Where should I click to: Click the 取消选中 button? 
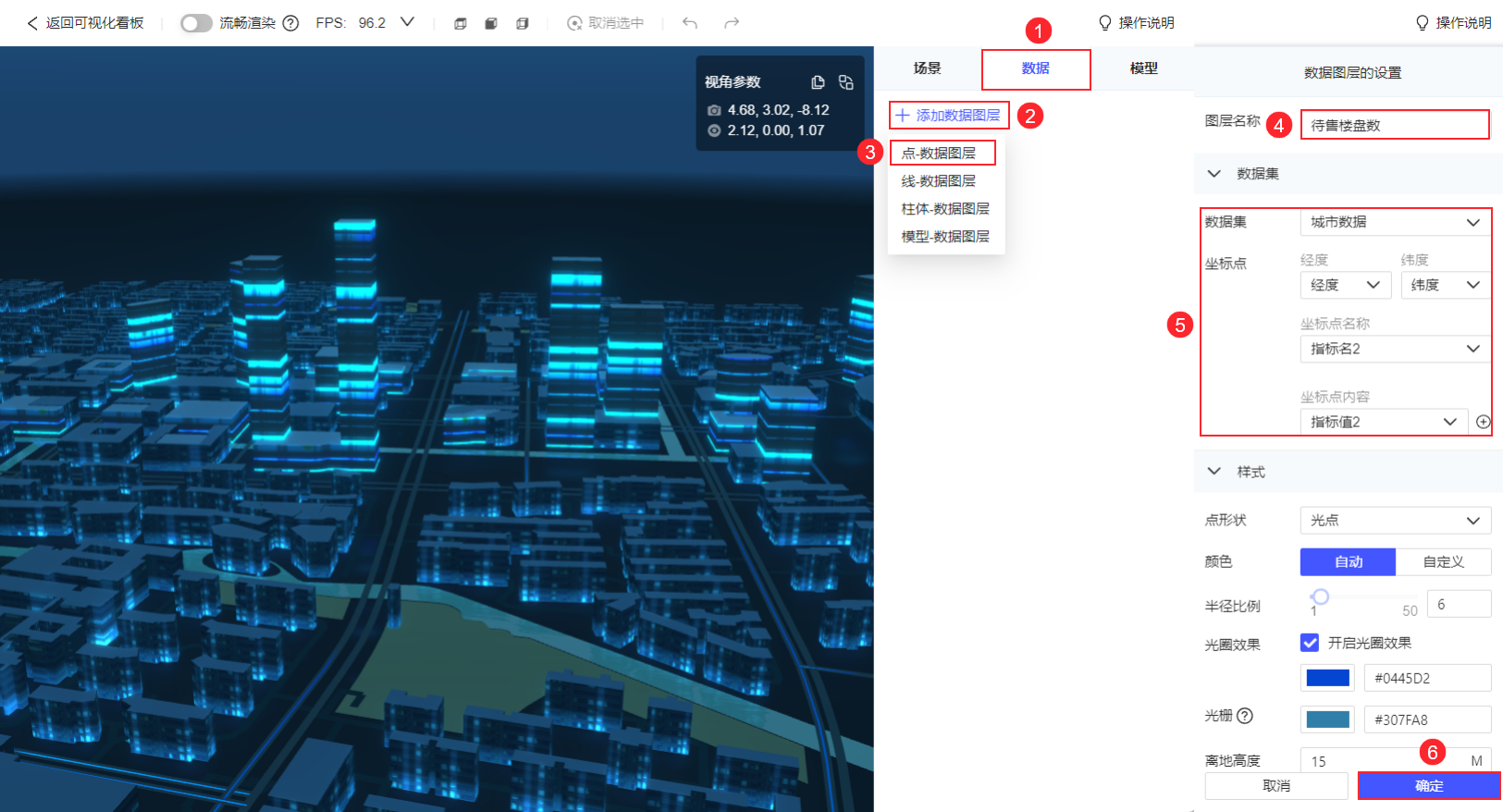point(606,23)
